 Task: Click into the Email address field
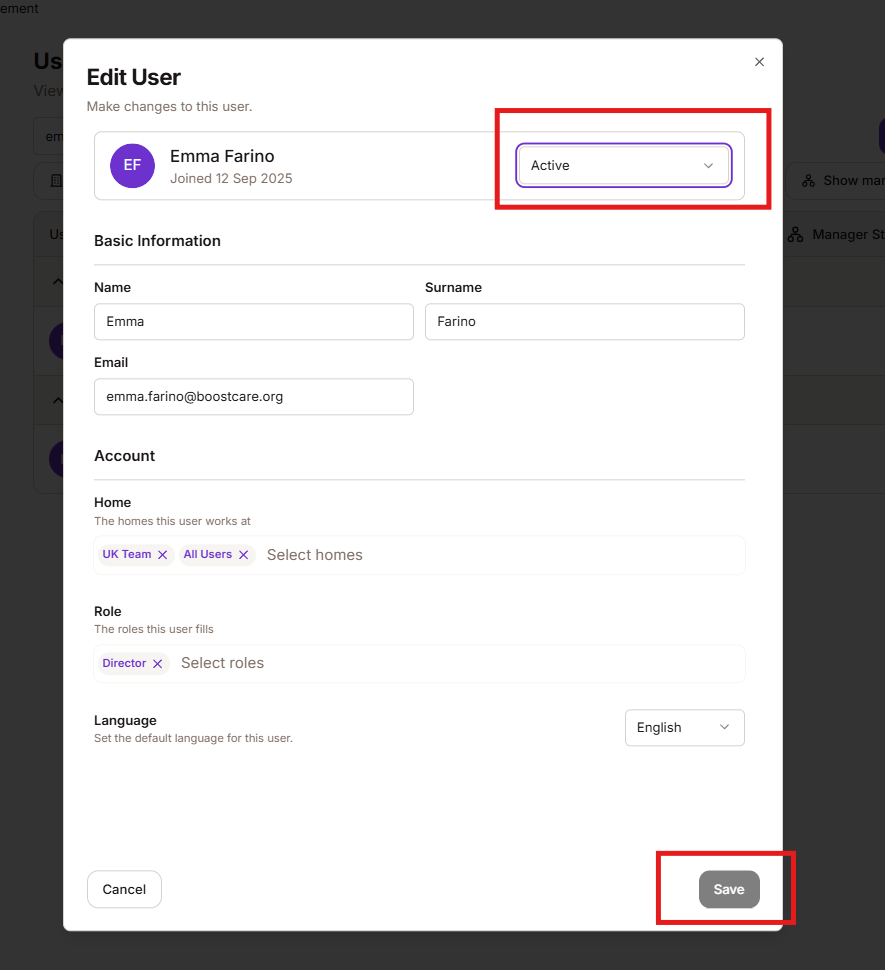point(253,397)
